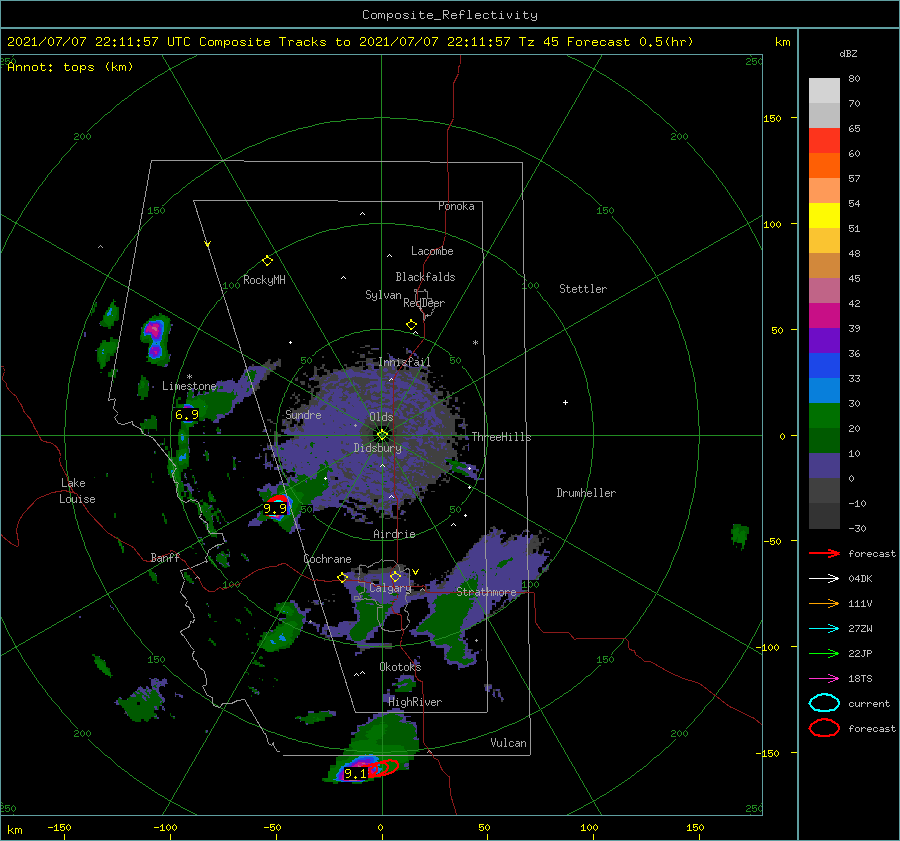Click the dBZ heading above color scale
The height and width of the screenshot is (841, 900).
pos(848,53)
